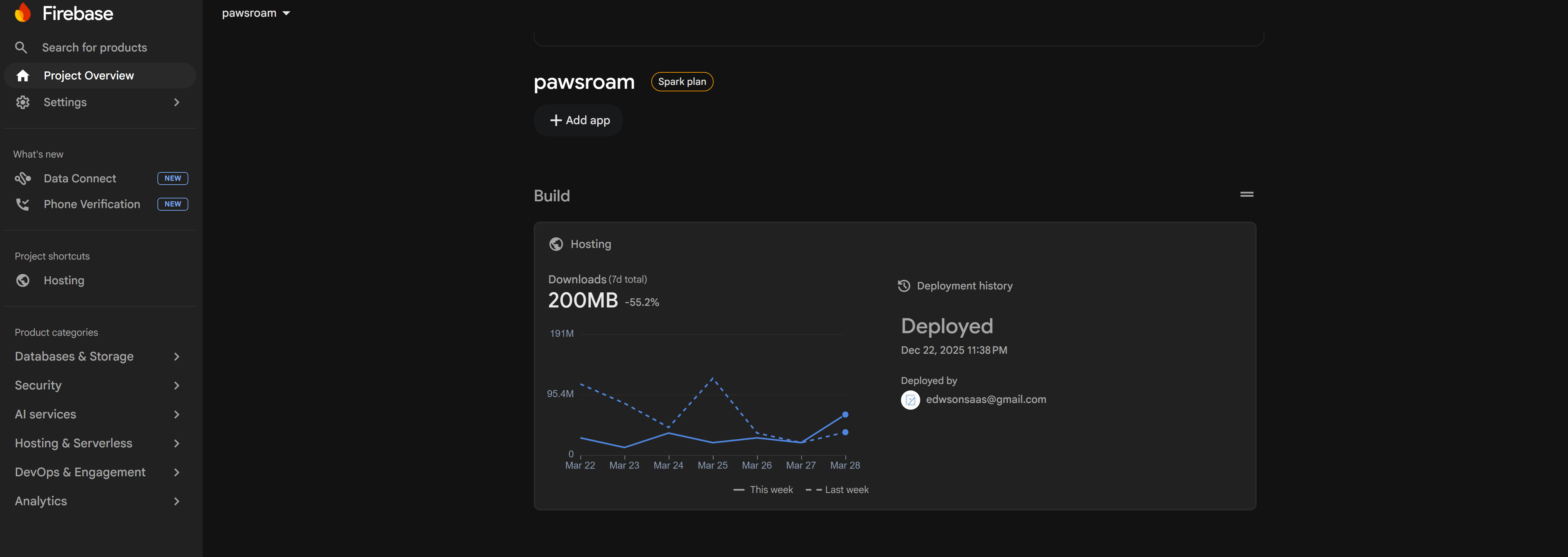Click the Hosting globe icon in Build card
1568x557 pixels.
556,244
